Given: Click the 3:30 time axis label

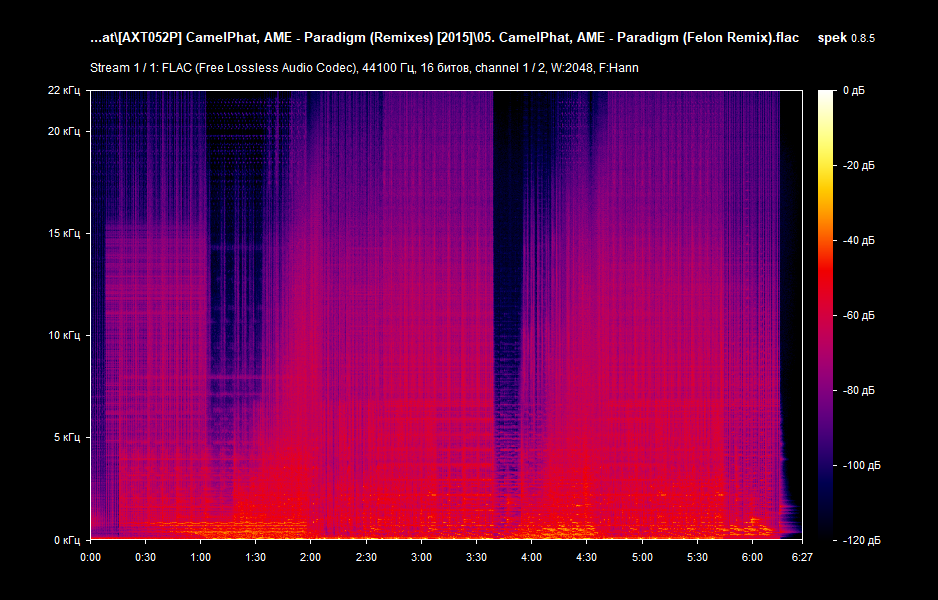Looking at the screenshot, I should [476, 558].
